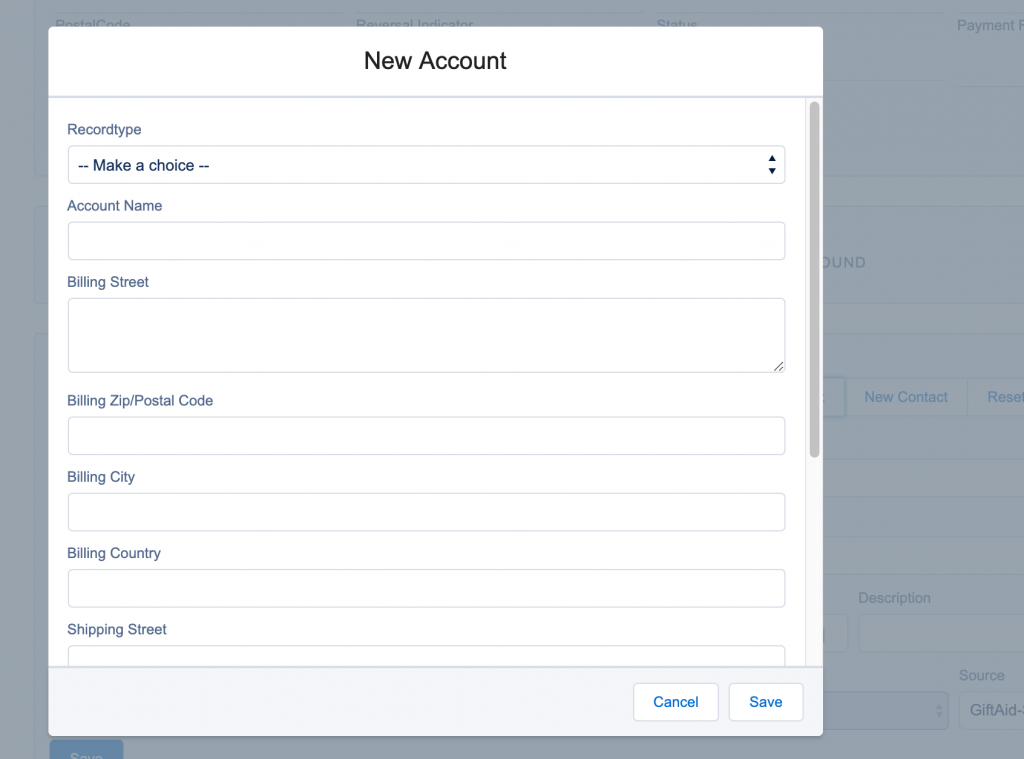Open the stepper-arrow dropdown beside Source
Image resolution: width=1024 pixels, height=759 pixels.
click(x=940, y=710)
